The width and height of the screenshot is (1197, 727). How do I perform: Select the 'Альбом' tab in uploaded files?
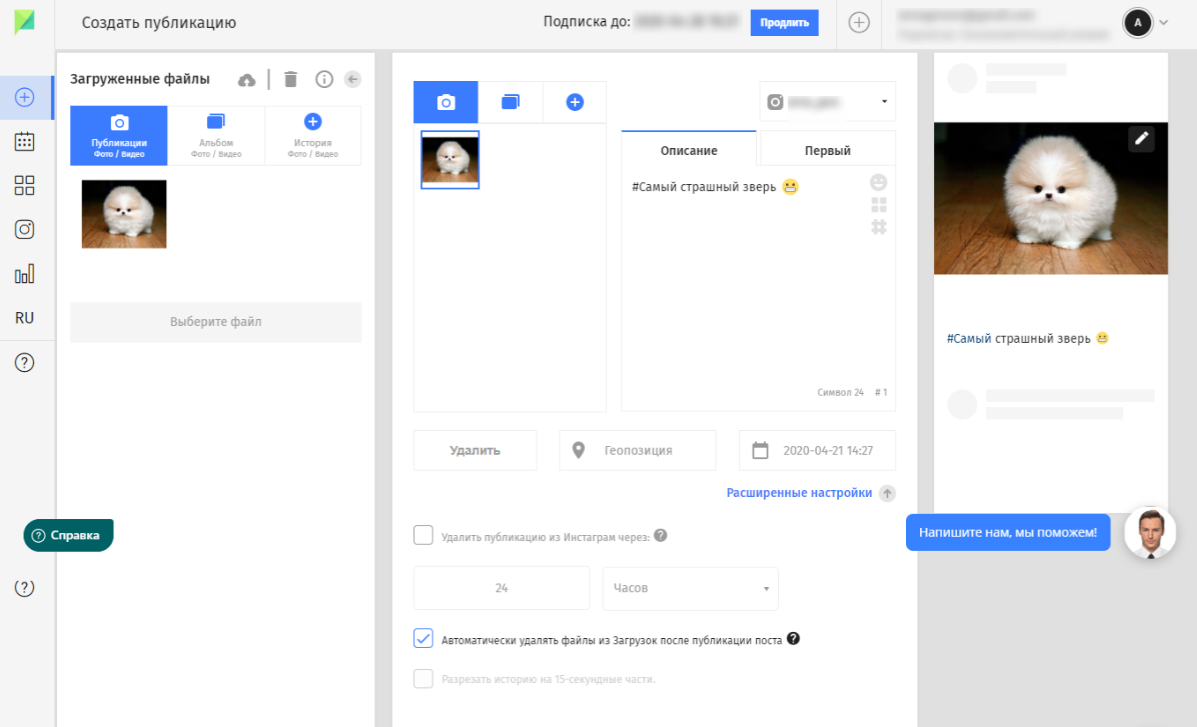click(x=216, y=136)
